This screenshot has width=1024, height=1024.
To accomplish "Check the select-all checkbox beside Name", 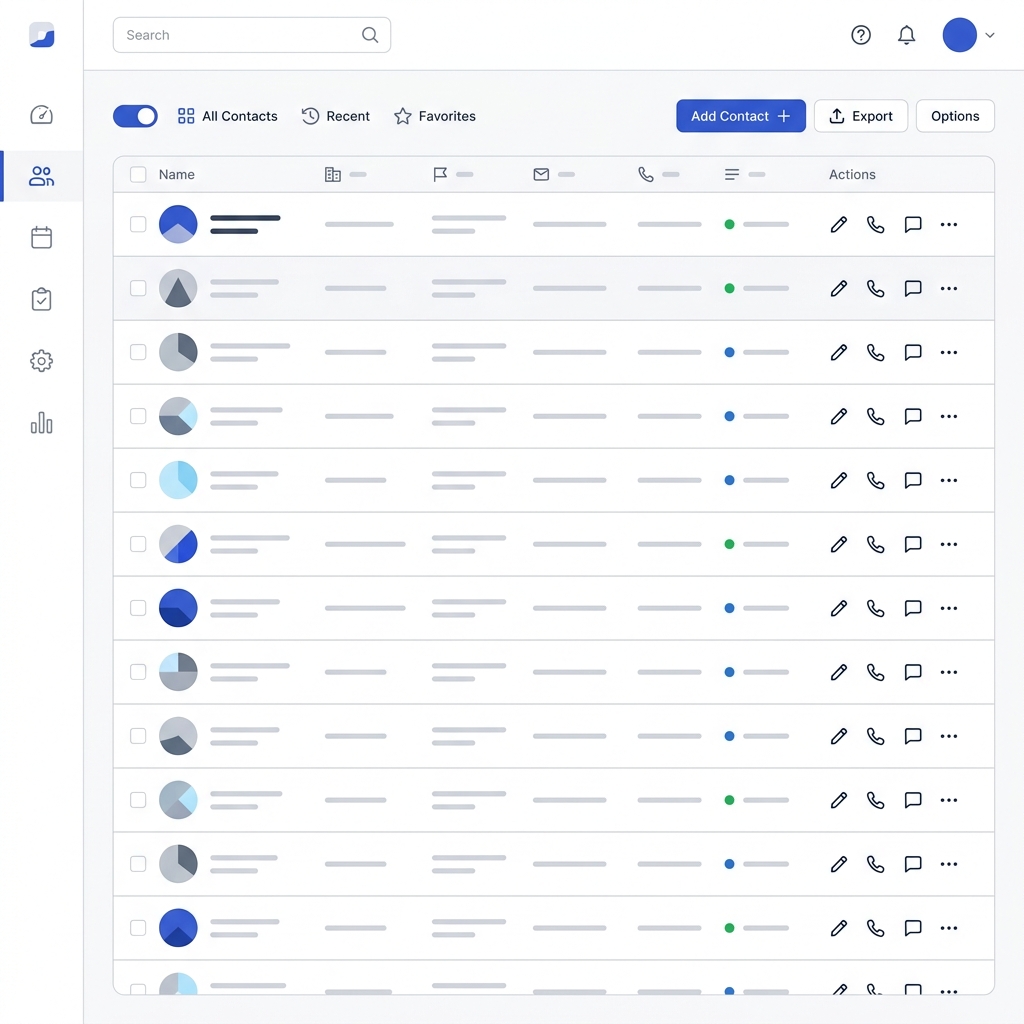I will (x=138, y=174).
